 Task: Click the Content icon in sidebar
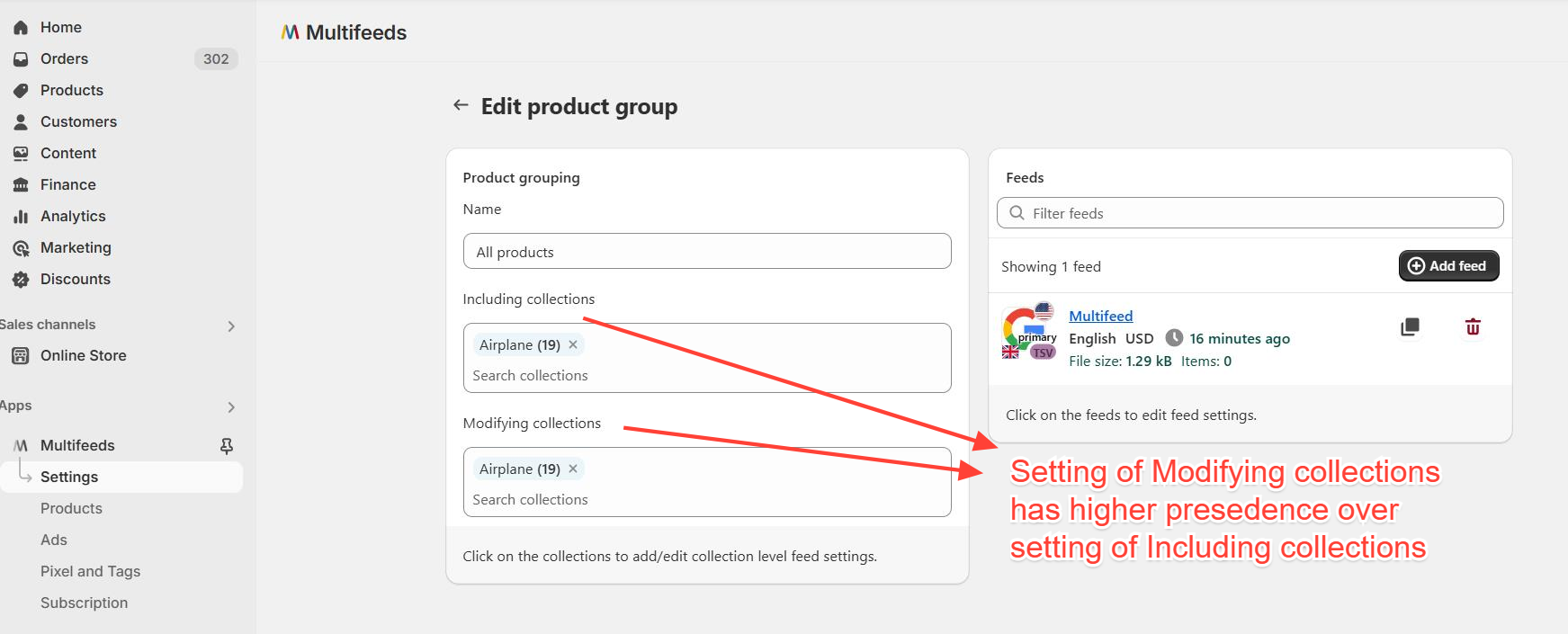(x=21, y=154)
